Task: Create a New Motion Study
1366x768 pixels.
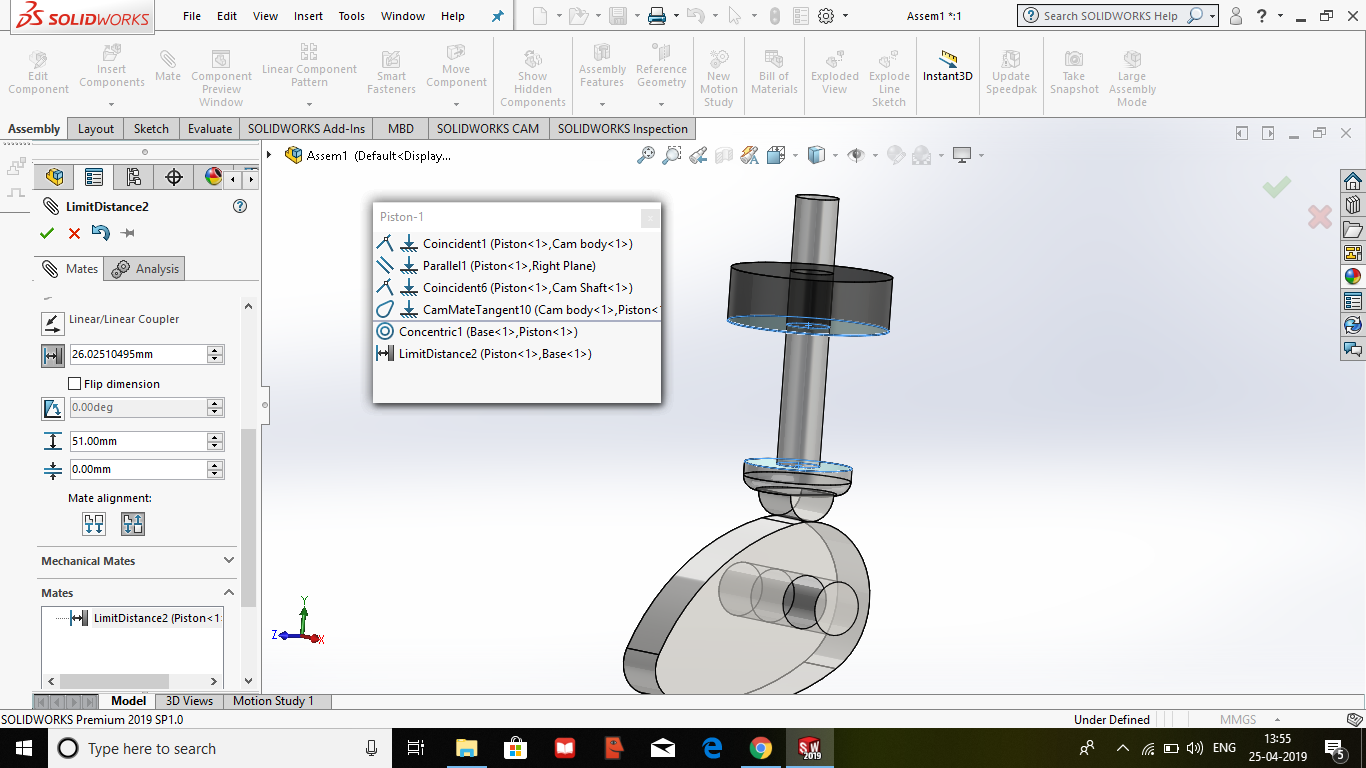Action: click(x=719, y=73)
